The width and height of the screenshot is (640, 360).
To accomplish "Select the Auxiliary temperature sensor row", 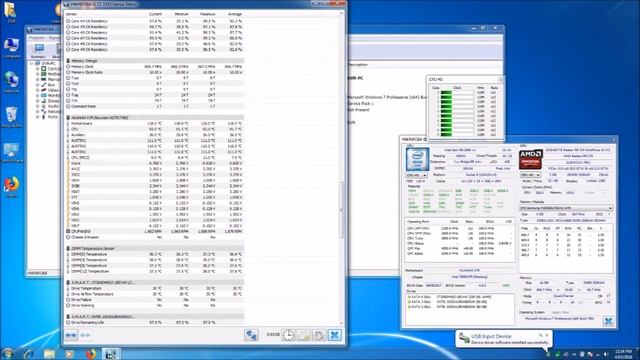I will click(x=155, y=135).
